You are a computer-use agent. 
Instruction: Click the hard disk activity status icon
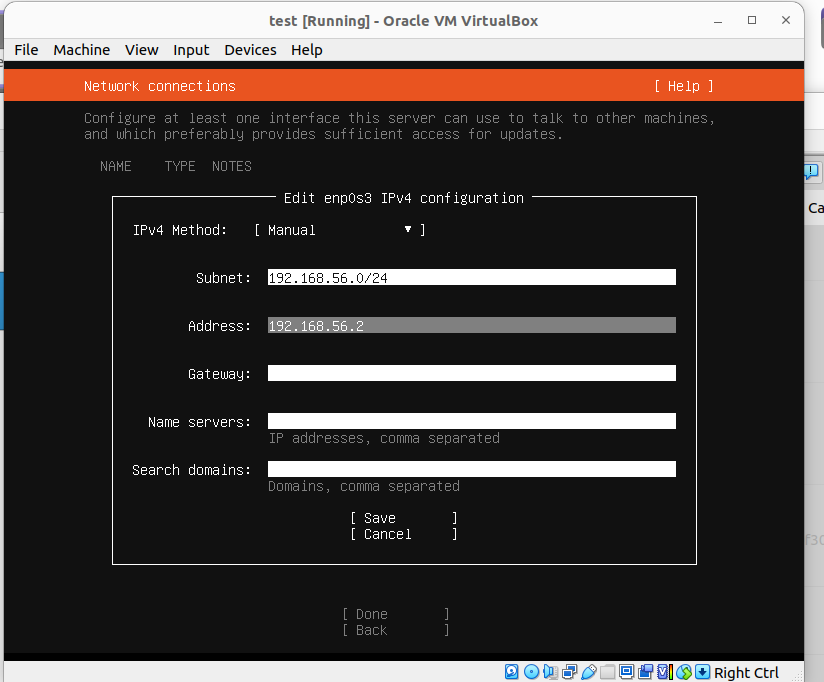[511, 671]
